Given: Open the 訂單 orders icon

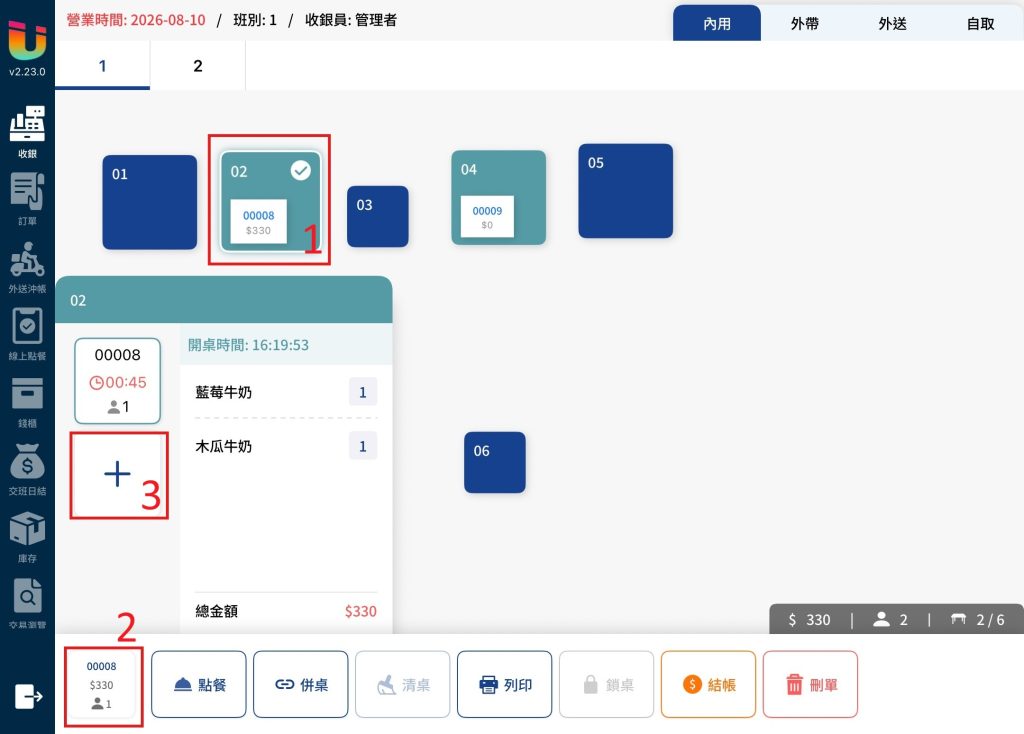Looking at the screenshot, I should (27, 191).
